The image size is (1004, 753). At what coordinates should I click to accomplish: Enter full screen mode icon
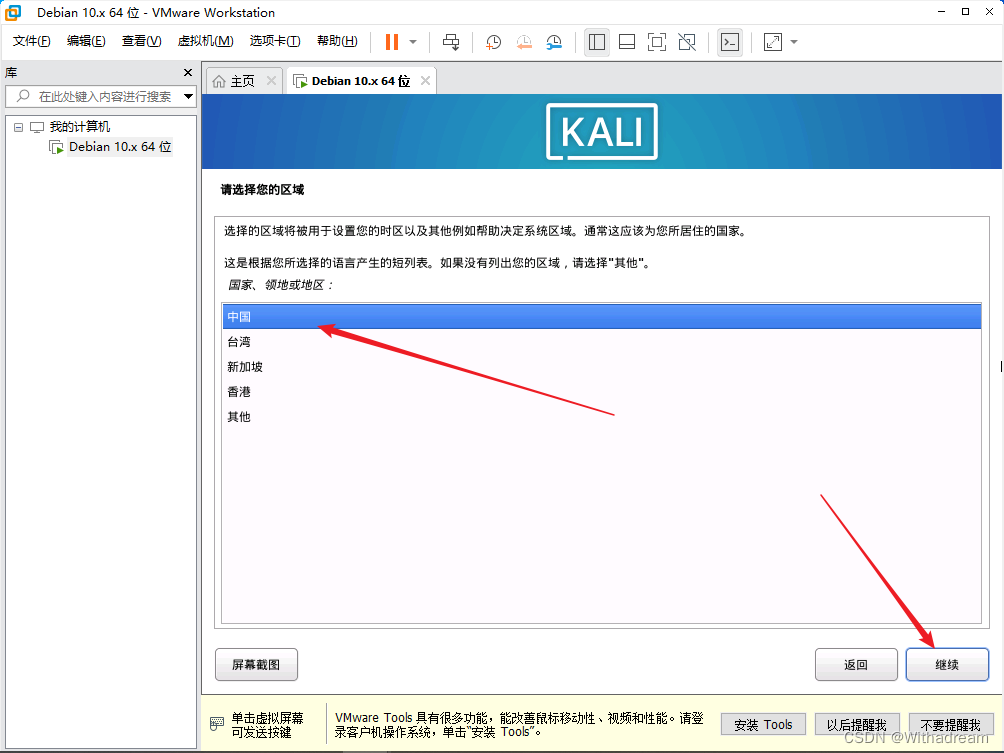(657, 42)
